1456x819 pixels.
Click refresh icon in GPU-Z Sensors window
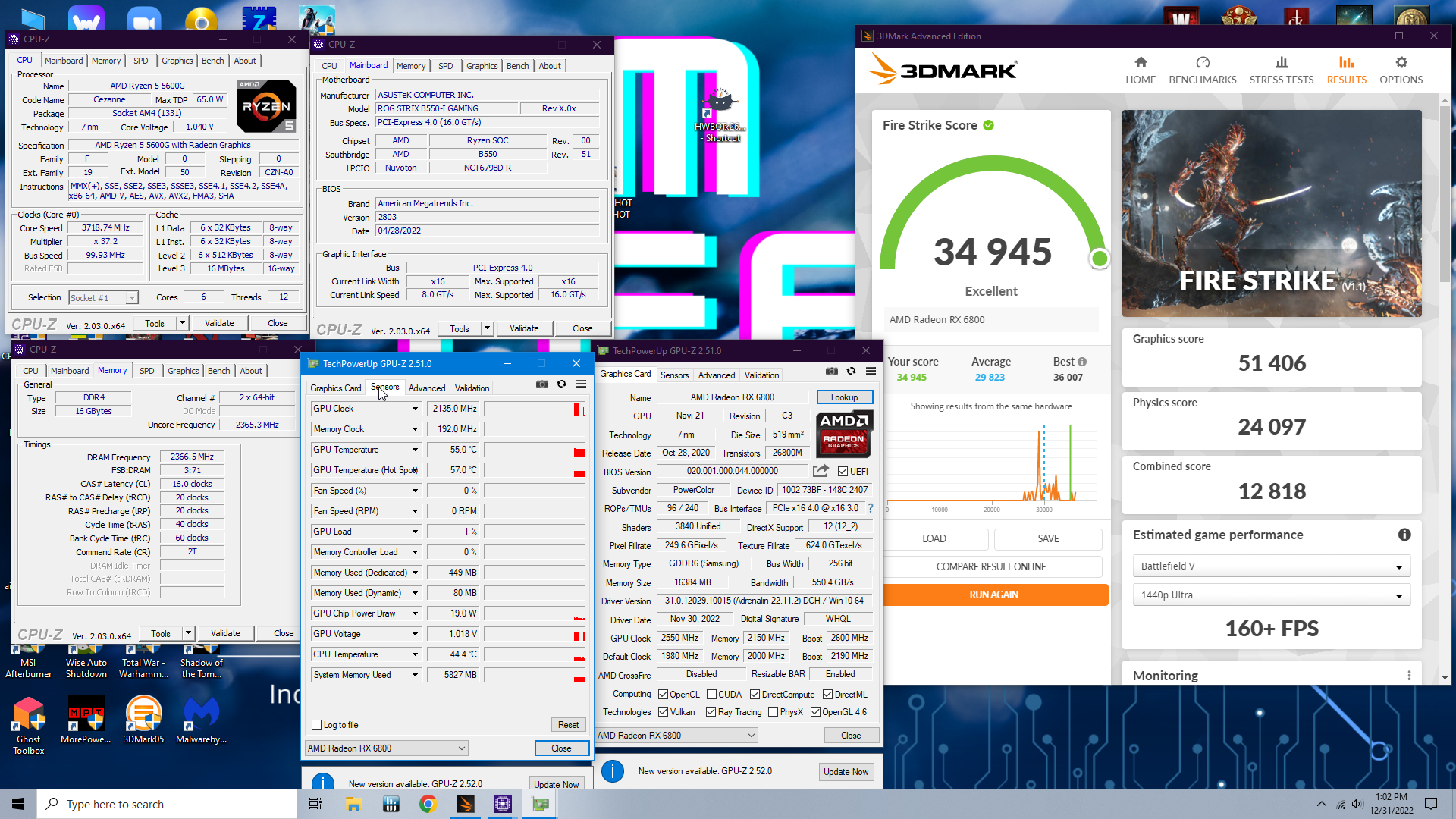pyautogui.click(x=562, y=384)
